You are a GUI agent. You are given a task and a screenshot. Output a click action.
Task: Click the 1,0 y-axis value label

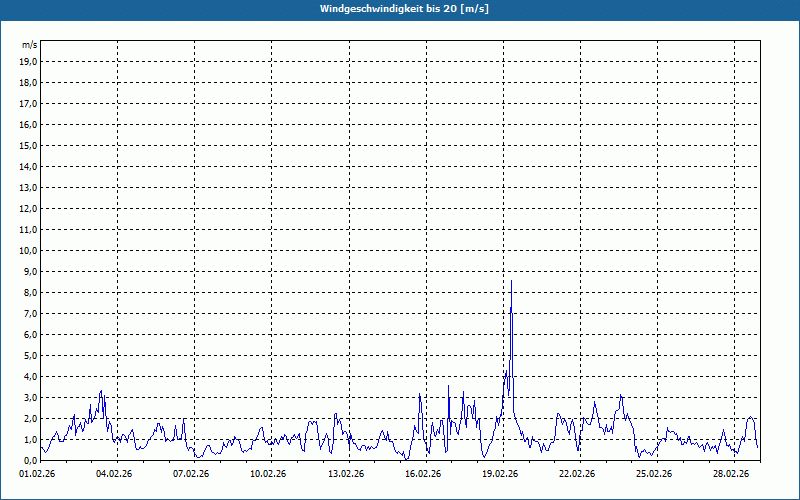(30, 440)
